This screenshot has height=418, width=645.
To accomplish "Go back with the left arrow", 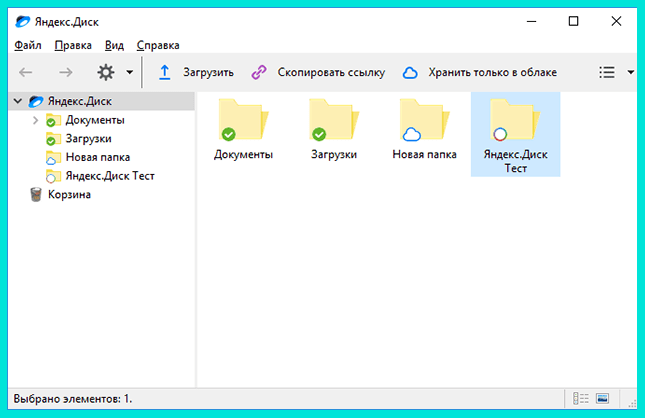I will click(26, 73).
